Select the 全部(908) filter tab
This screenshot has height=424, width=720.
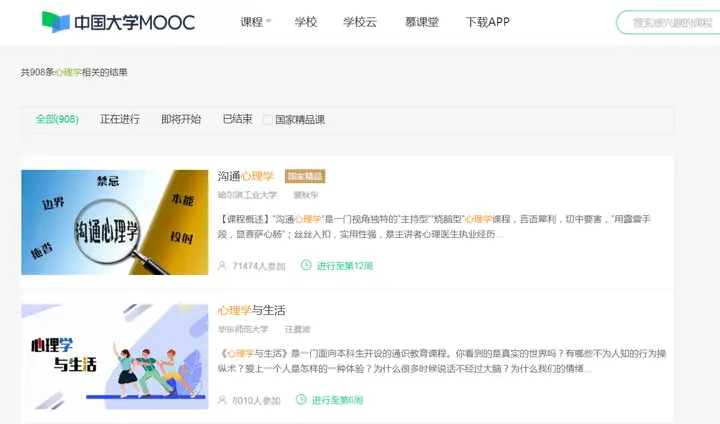57,119
